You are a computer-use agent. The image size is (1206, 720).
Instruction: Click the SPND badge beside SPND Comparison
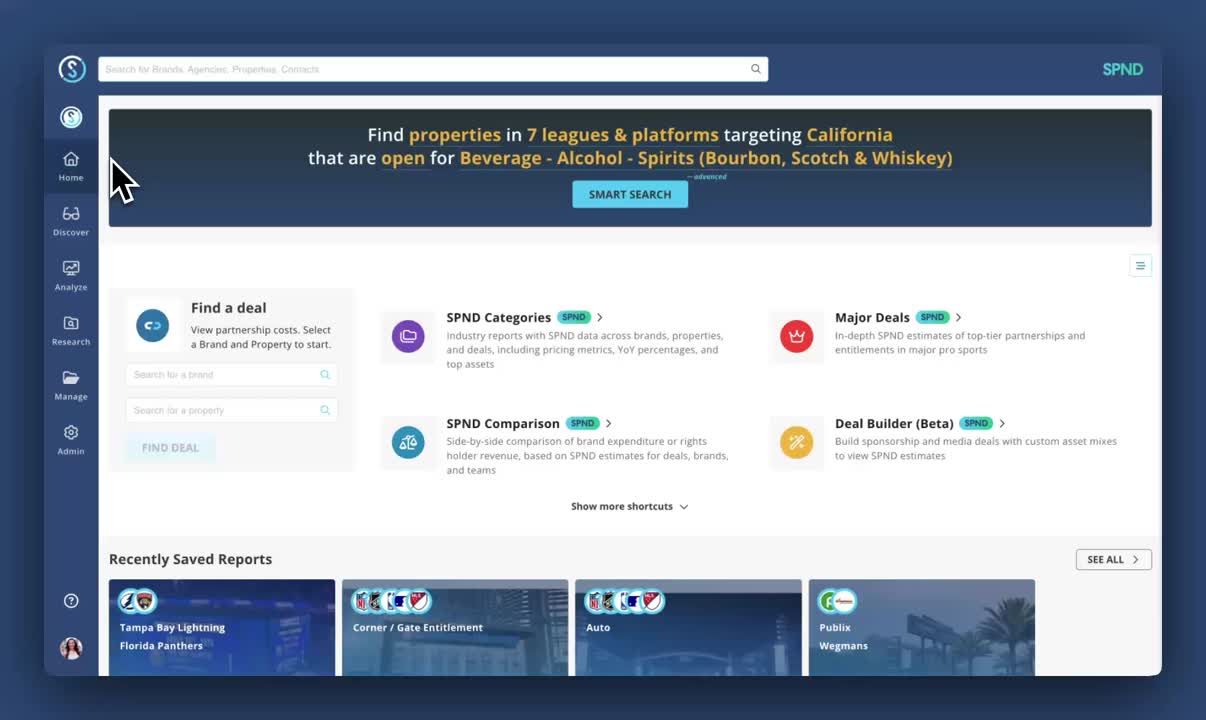[x=583, y=423]
